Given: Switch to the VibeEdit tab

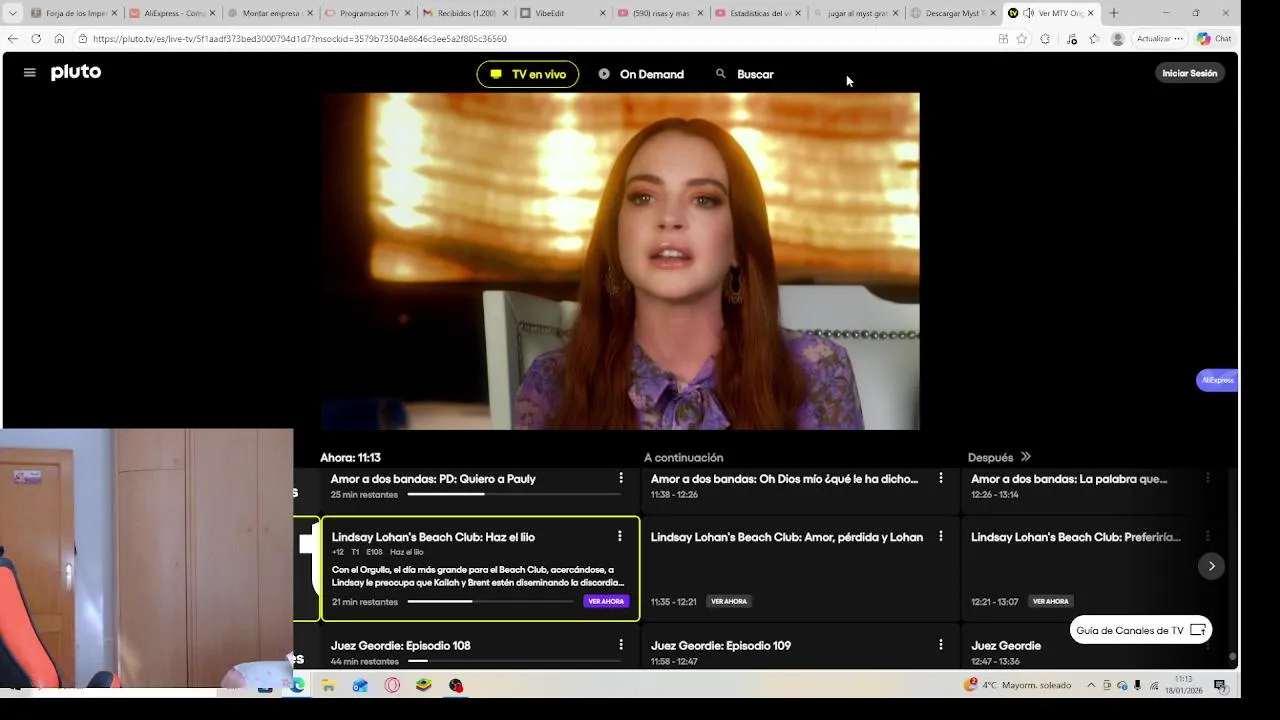Looking at the screenshot, I should point(563,13).
